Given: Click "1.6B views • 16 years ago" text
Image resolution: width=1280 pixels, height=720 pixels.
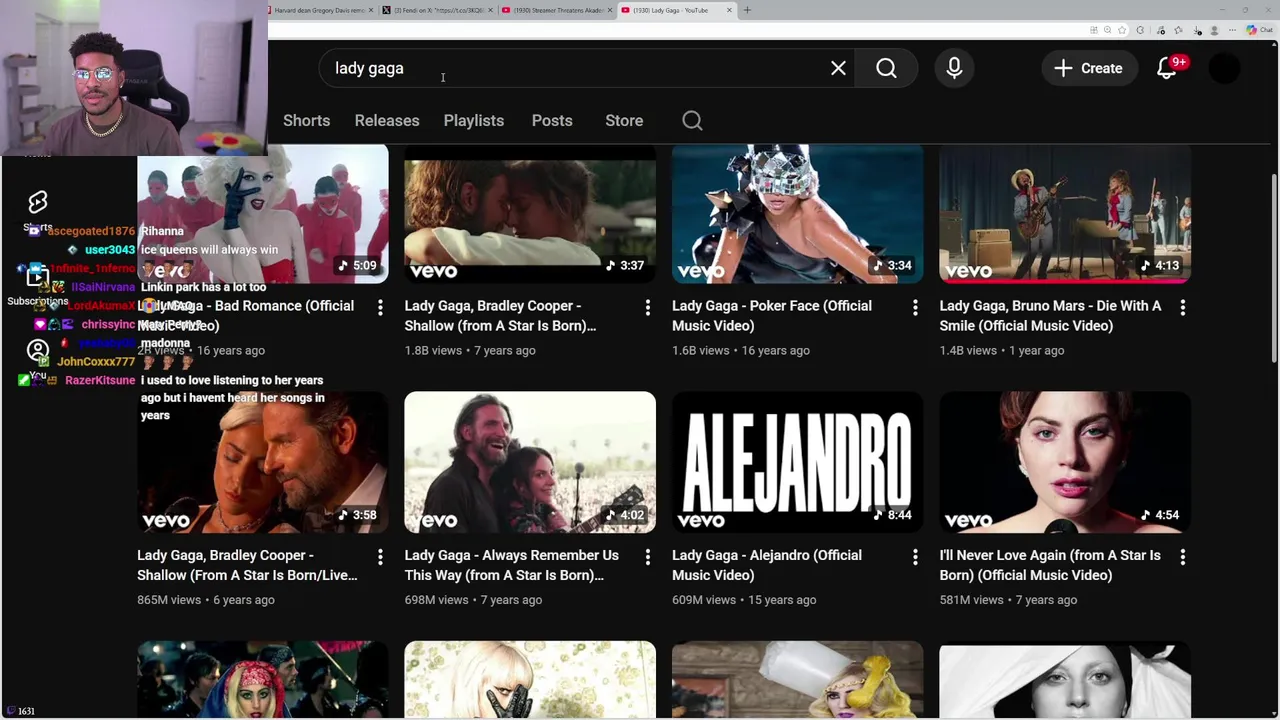Looking at the screenshot, I should click(x=741, y=350).
